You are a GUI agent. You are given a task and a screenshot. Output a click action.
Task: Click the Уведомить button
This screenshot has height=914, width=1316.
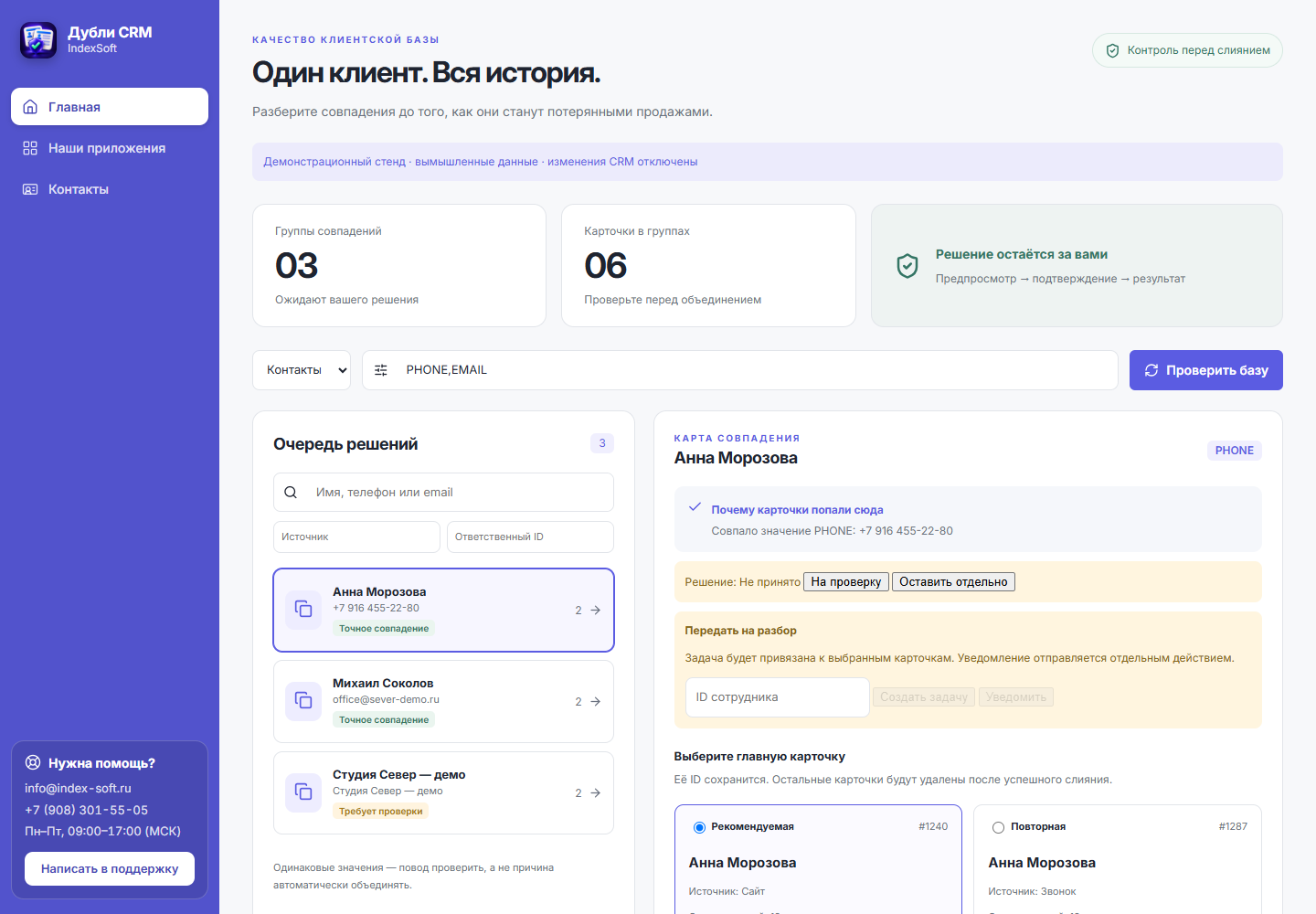pyautogui.click(x=1016, y=697)
